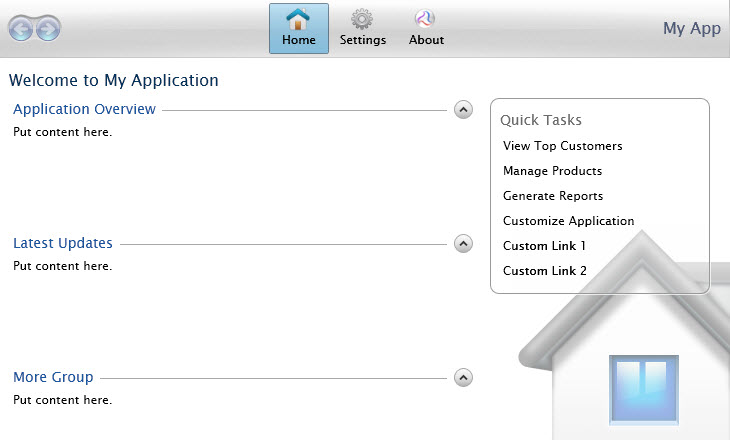Open the Customize Application link

pyautogui.click(x=568, y=221)
